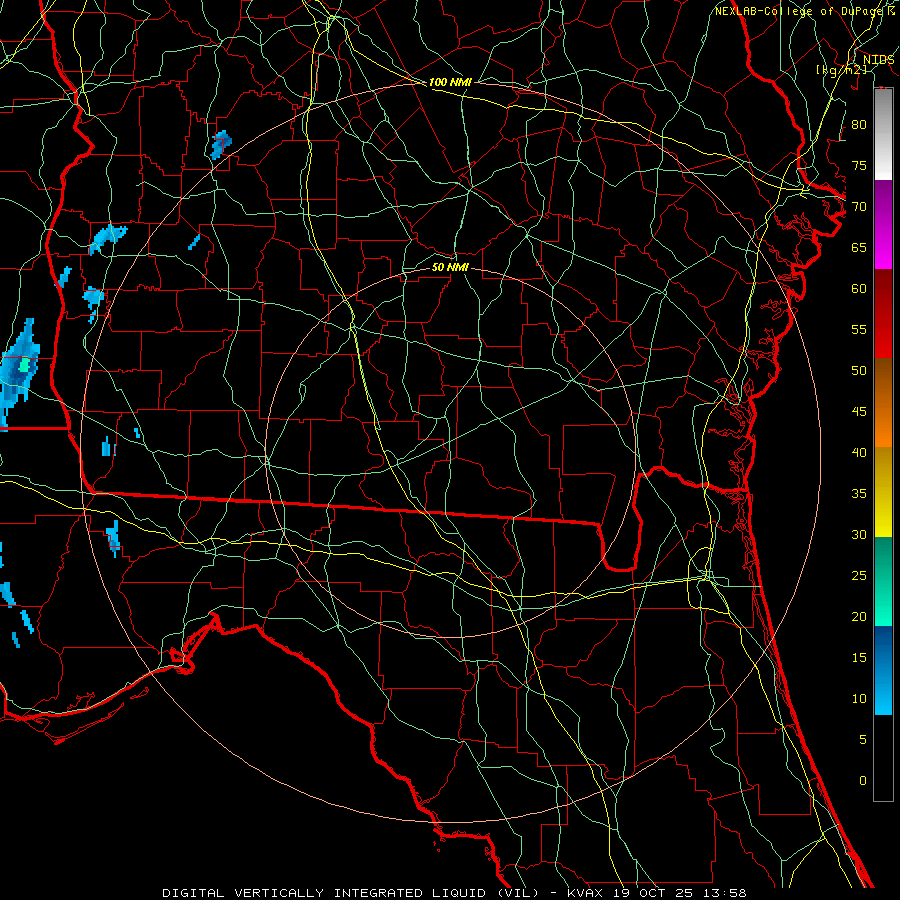Click the 75 value on the VIL scale

(x=859, y=165)
